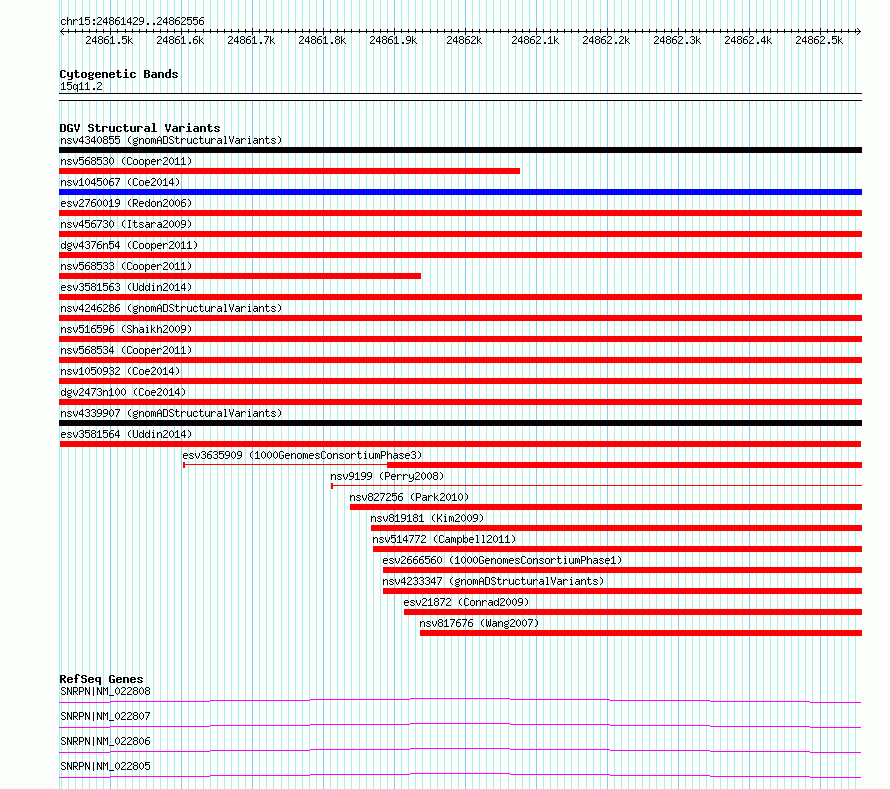Open SNRPN|NM_022807 transcript label
890x789 pixels.
pyautogui.click(x=106, y=716)
